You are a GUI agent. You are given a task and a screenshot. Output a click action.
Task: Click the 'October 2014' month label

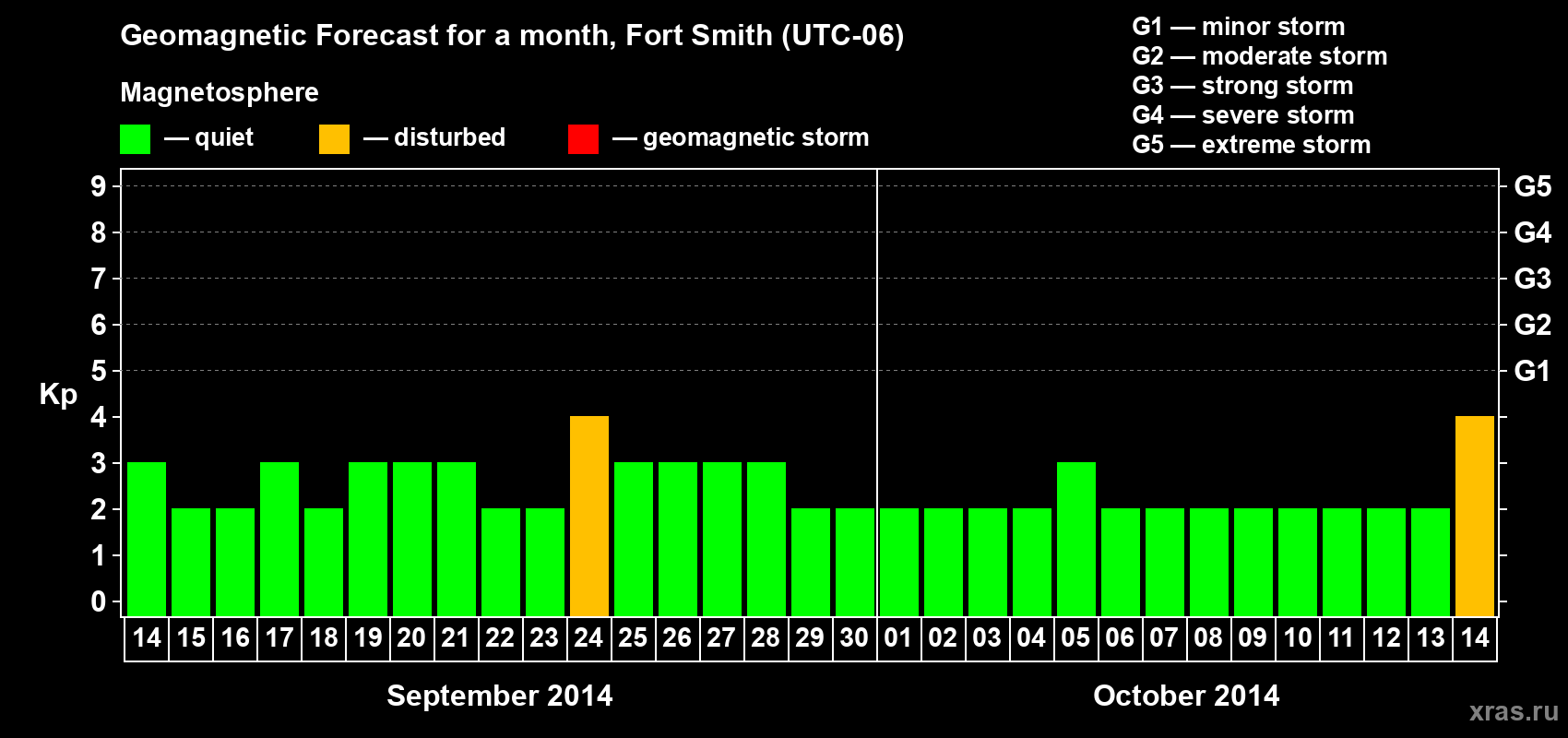click(x=1186, y=696)
